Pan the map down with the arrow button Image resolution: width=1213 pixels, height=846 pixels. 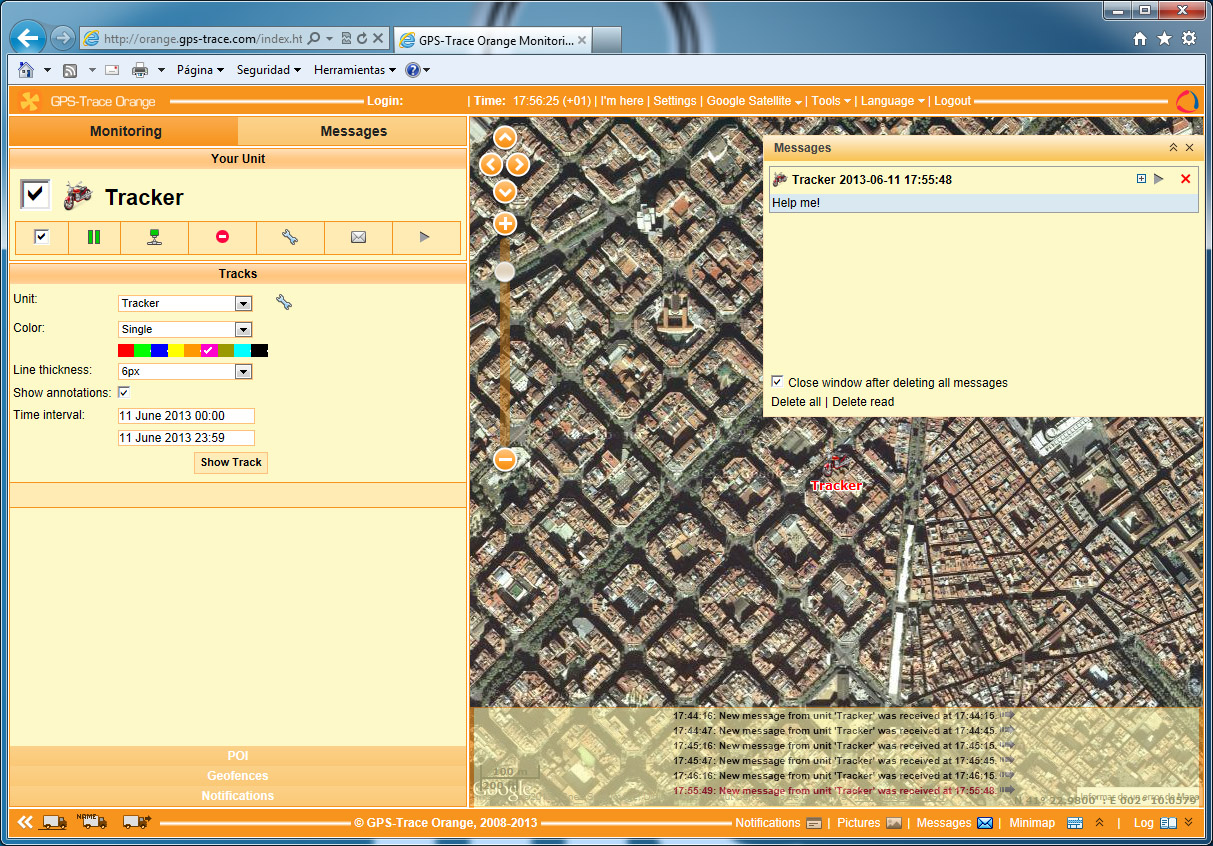[505, 190]
